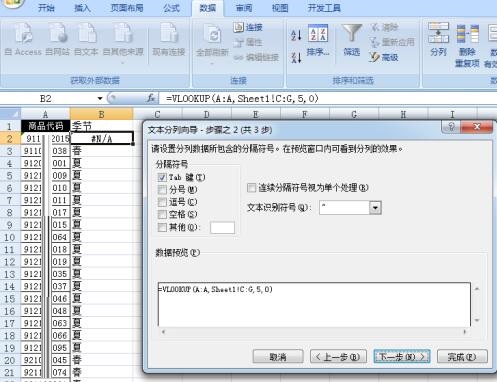Select column C header
This screenshot has width=497, height=382.
coord(157,114)
